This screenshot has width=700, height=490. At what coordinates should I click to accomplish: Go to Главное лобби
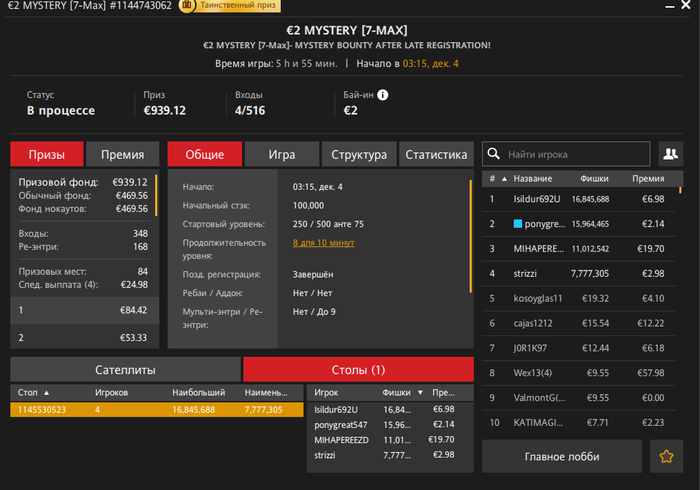(x=562, y=457)
